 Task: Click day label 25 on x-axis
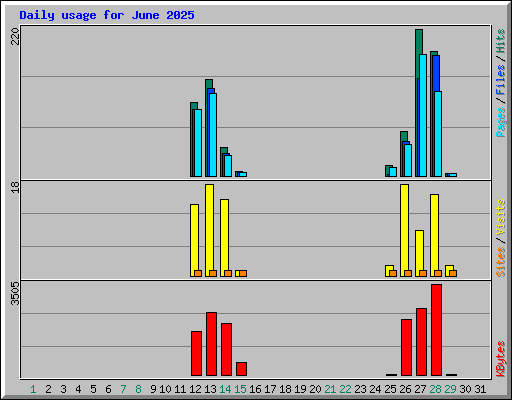[390, 389]
